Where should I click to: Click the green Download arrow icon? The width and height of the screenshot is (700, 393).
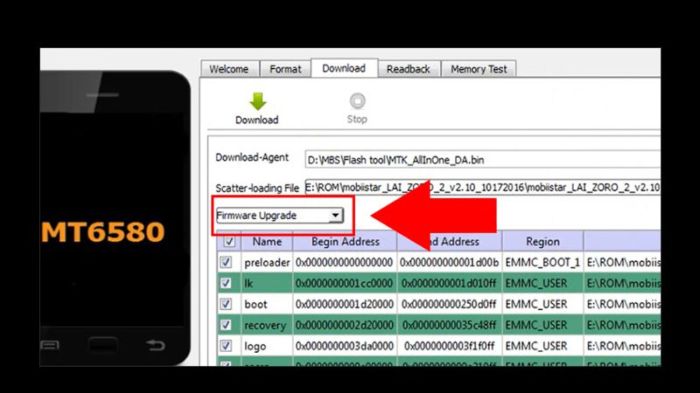point(258,101)
